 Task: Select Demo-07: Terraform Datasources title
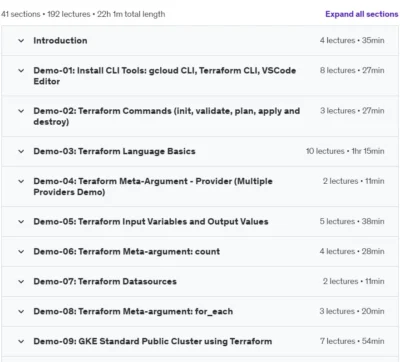click(x=105, y=282)
